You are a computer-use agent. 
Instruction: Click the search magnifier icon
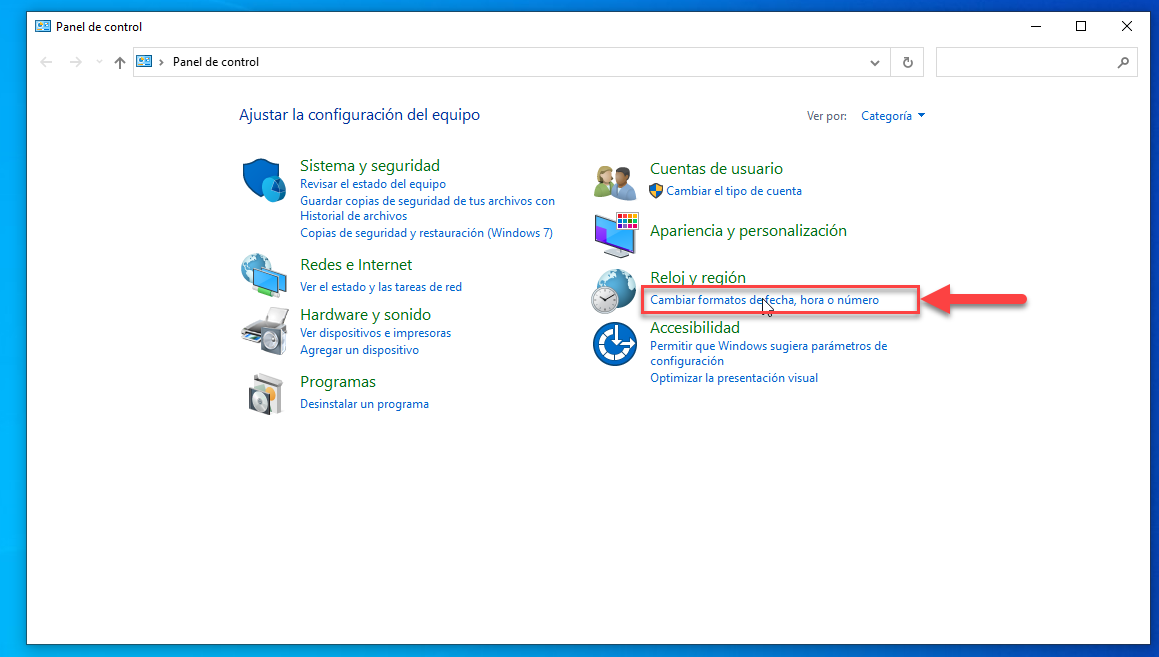coord(1123,63)
